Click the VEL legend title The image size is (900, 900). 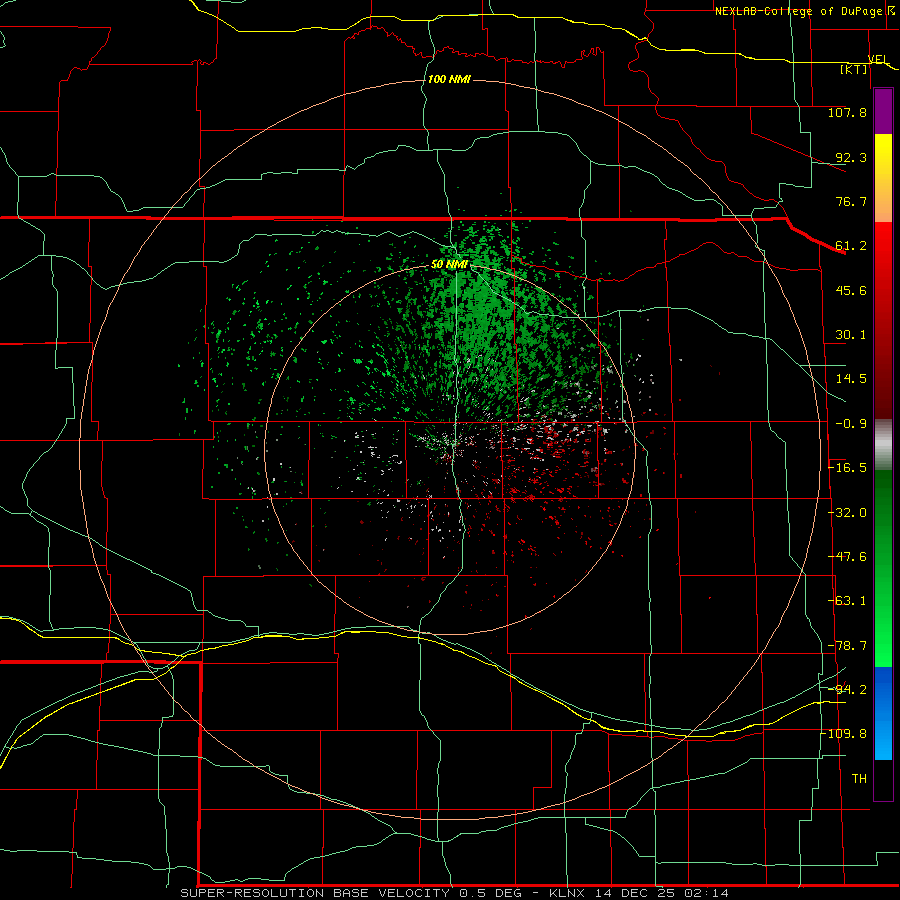(x=878, y=59)
